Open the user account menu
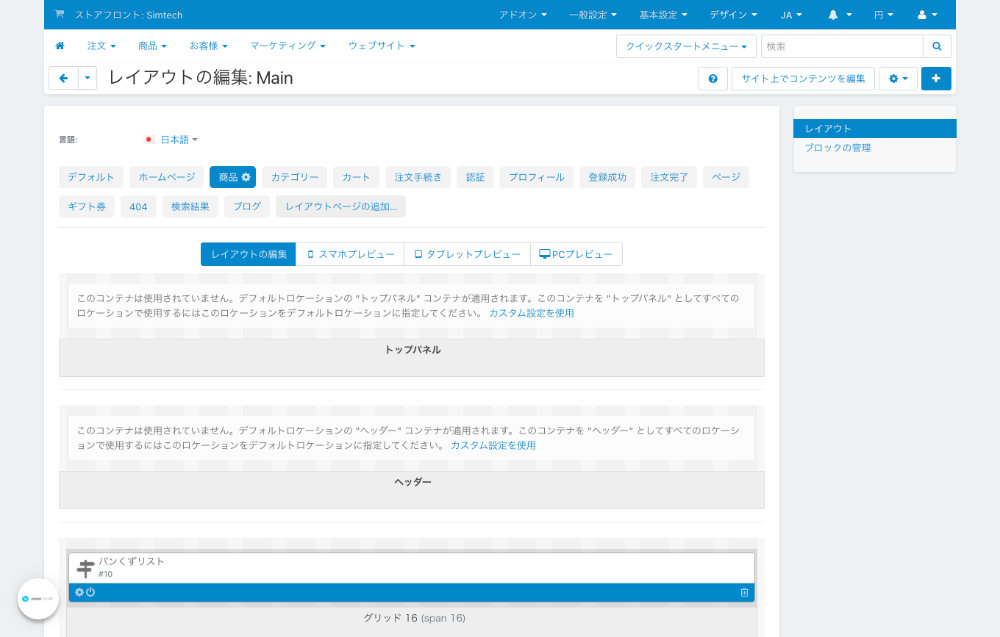 [x=927, y=15]
